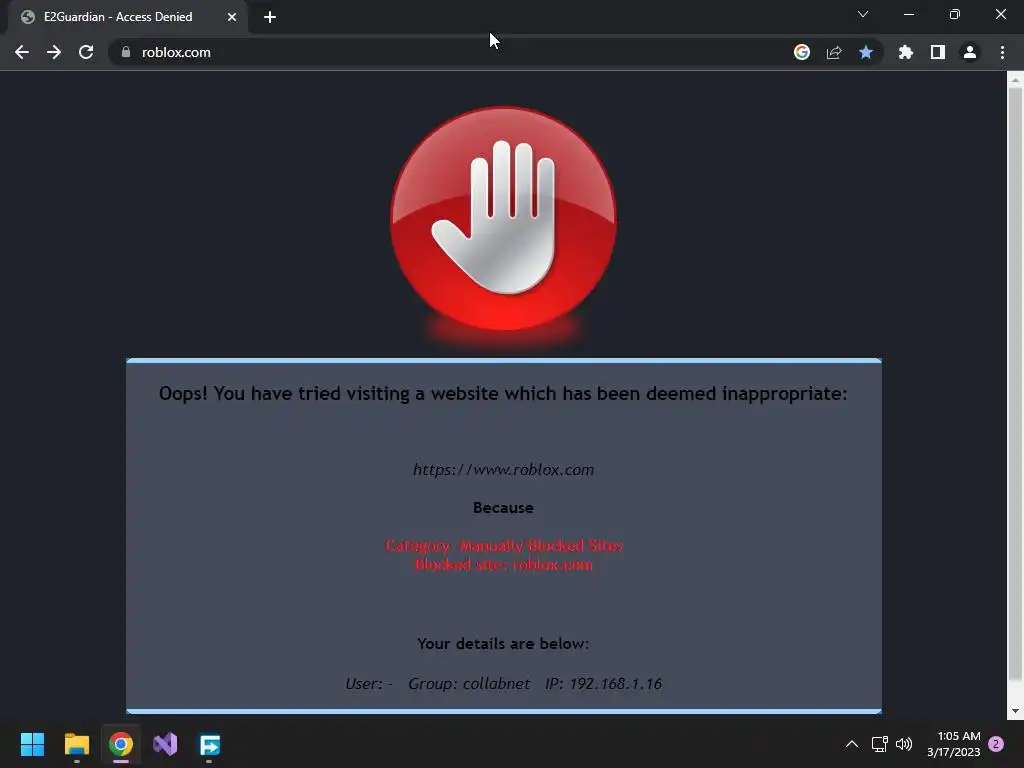Open the Chrome profile menu
1024x768 pixels.
(970, 52)
